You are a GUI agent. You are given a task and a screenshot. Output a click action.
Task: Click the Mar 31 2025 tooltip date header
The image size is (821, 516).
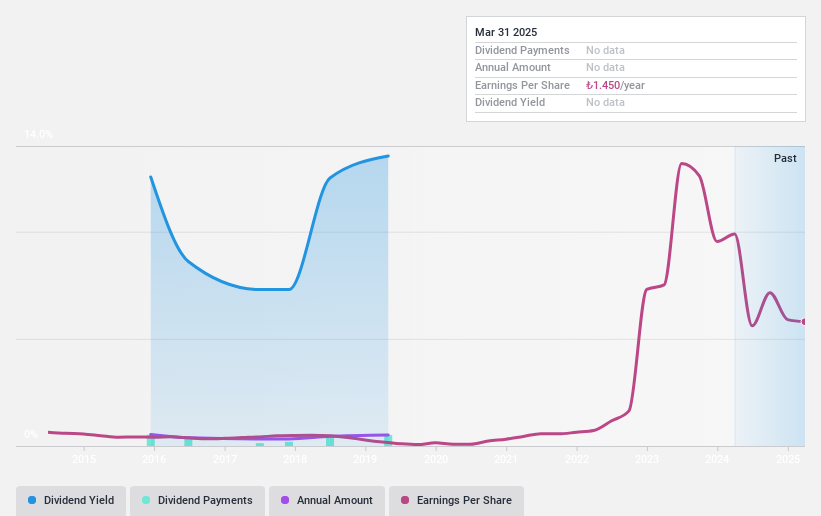[x=506, y=32]
